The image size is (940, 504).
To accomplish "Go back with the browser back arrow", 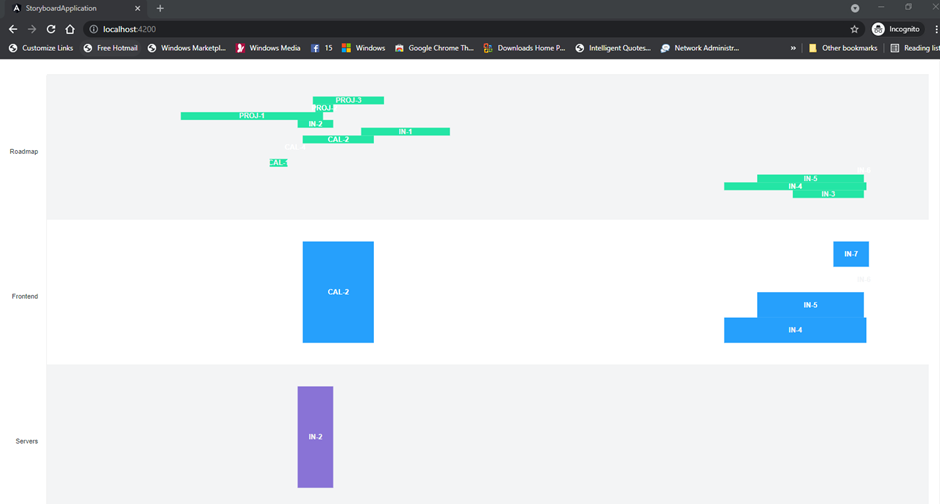I will 13,29.
